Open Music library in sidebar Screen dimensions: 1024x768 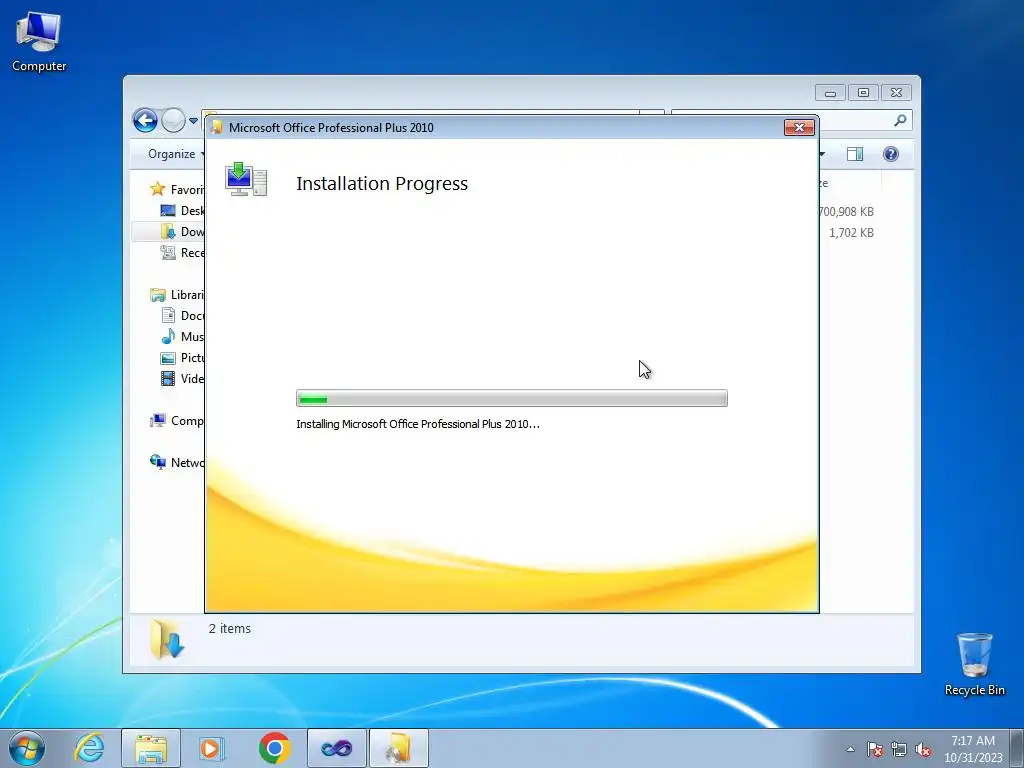pos(182,336)
